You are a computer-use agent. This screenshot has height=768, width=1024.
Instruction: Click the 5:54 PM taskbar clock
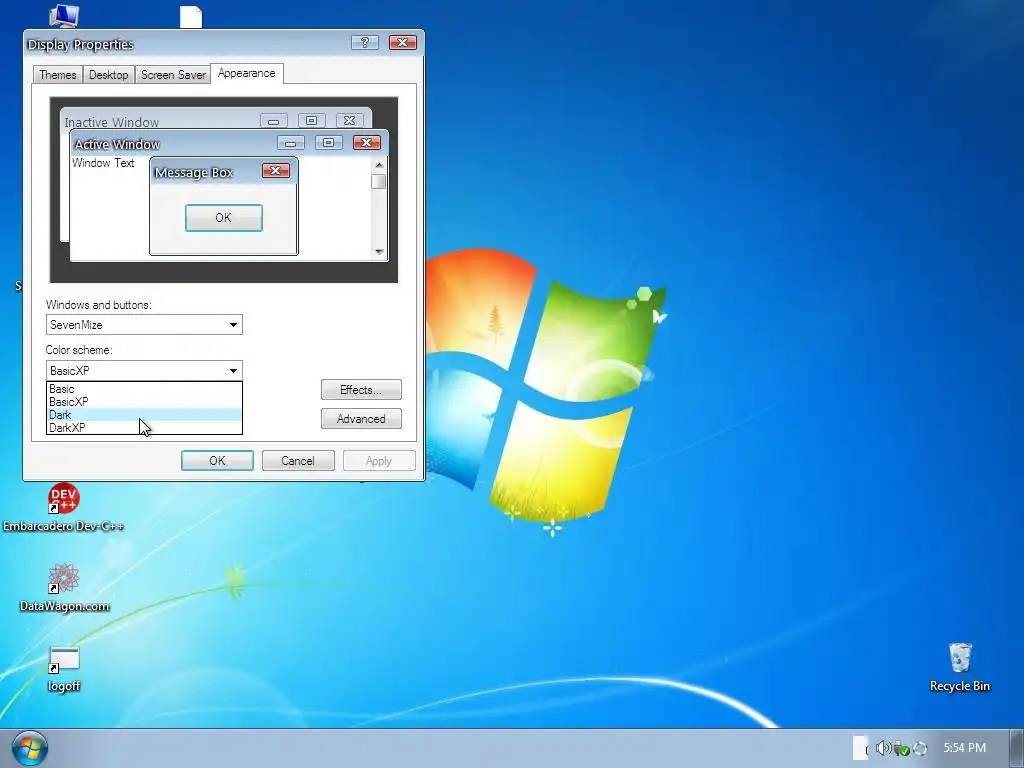tap(965, 748)
